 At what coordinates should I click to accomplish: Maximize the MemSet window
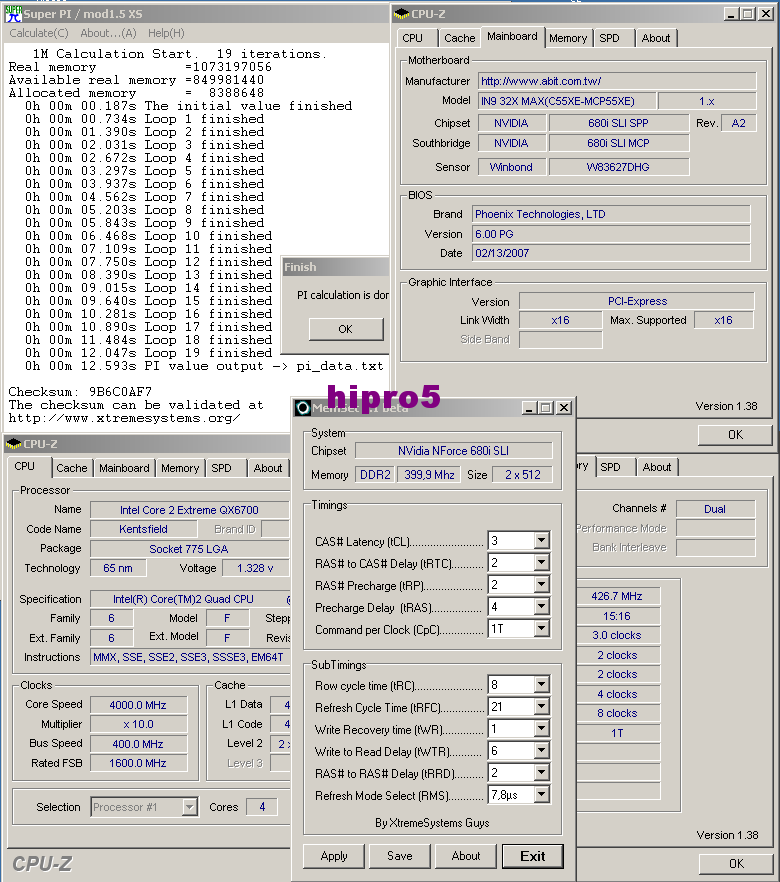[x=545, y=408]
